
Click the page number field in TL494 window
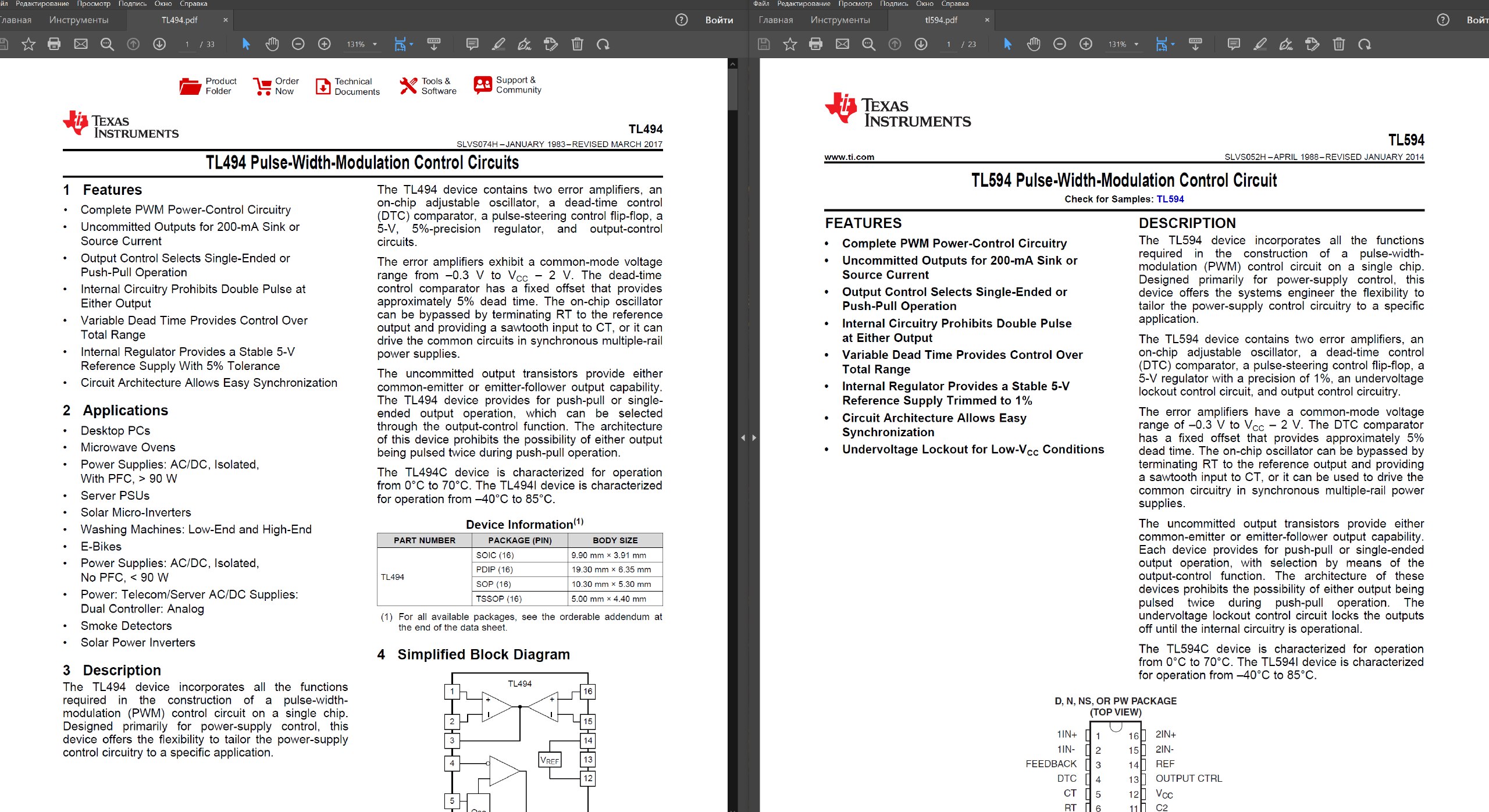click(187, 44)
